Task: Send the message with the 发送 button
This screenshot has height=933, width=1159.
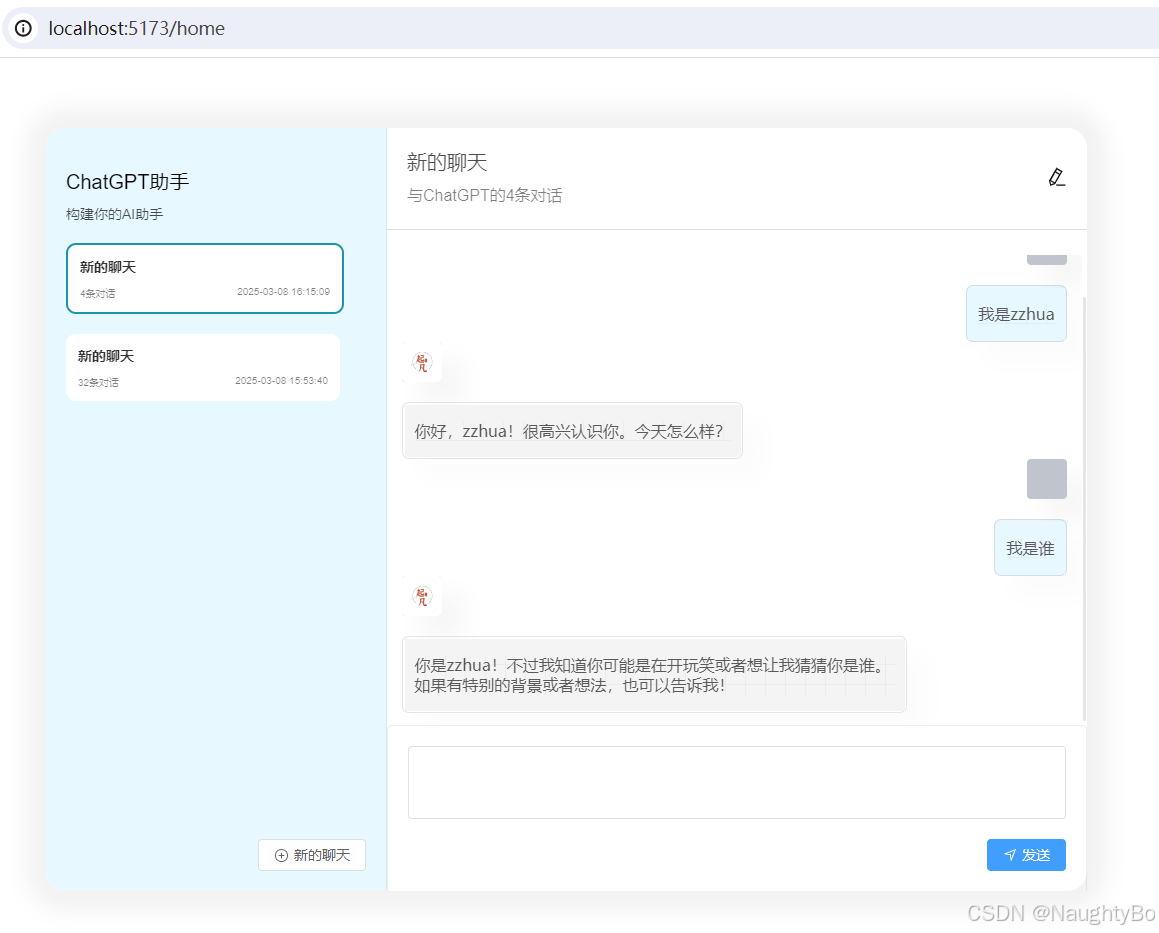Action: (1026, 855)
